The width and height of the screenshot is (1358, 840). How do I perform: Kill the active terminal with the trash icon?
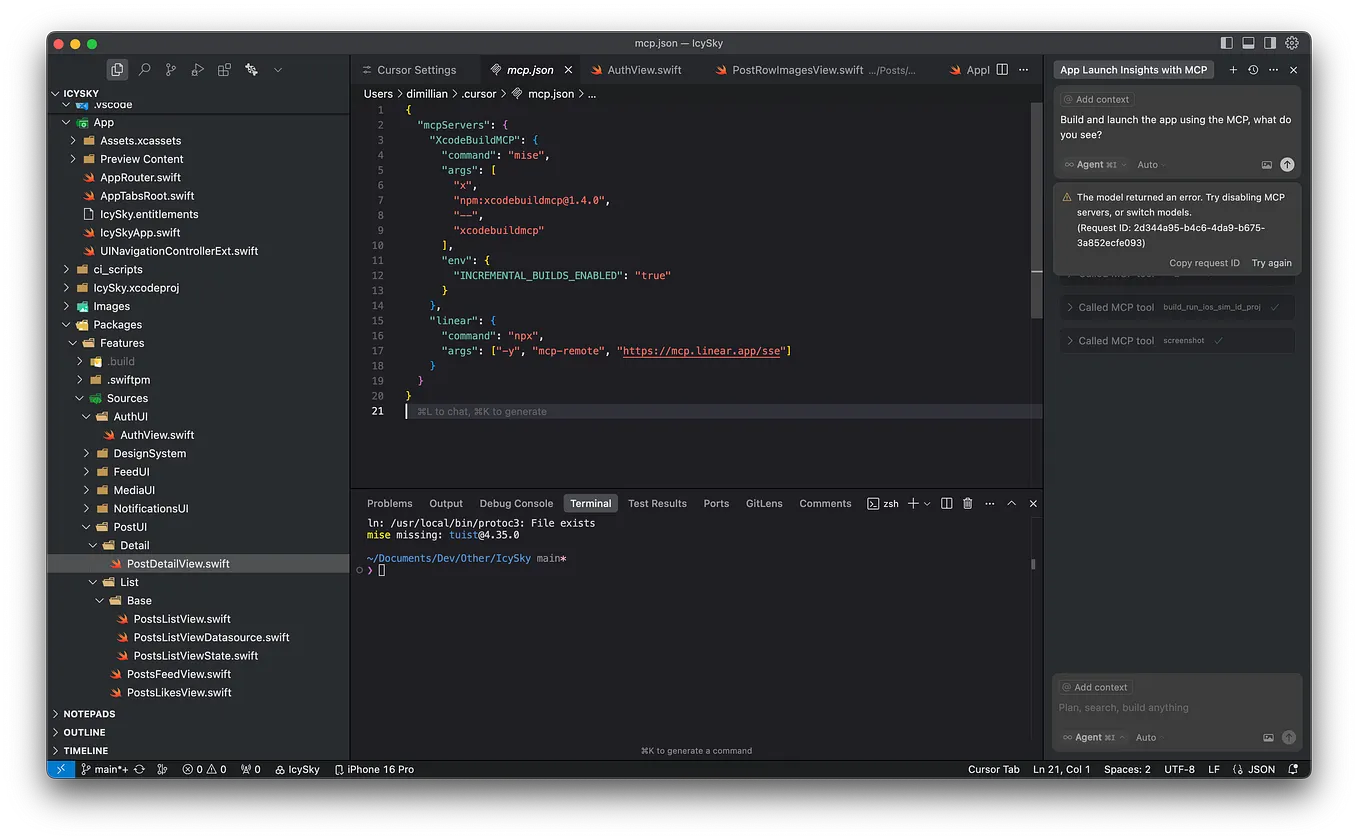967,503
